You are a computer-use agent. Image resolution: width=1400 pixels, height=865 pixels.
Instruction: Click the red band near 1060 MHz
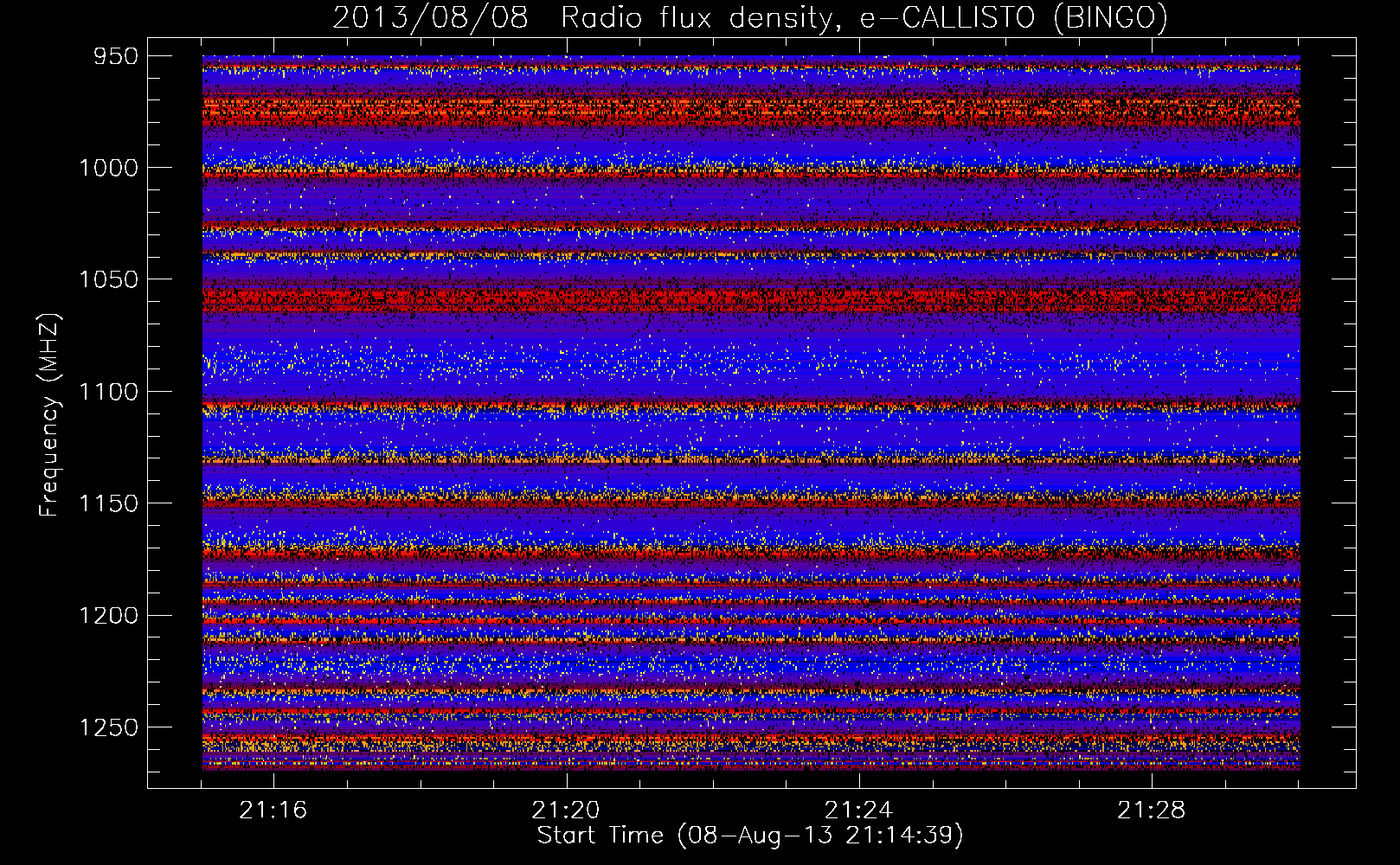tap(751, 300)
